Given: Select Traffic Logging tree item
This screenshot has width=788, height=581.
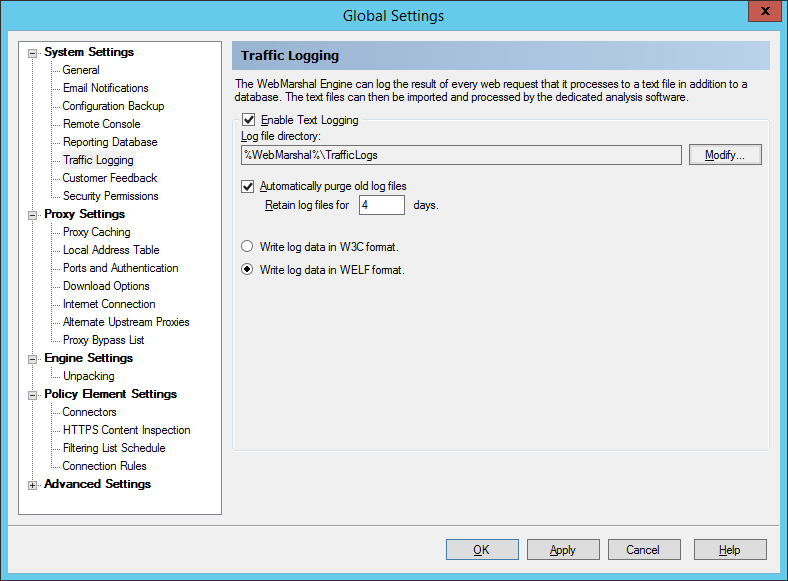Looking at the screenshot, I should coord(98,160).
